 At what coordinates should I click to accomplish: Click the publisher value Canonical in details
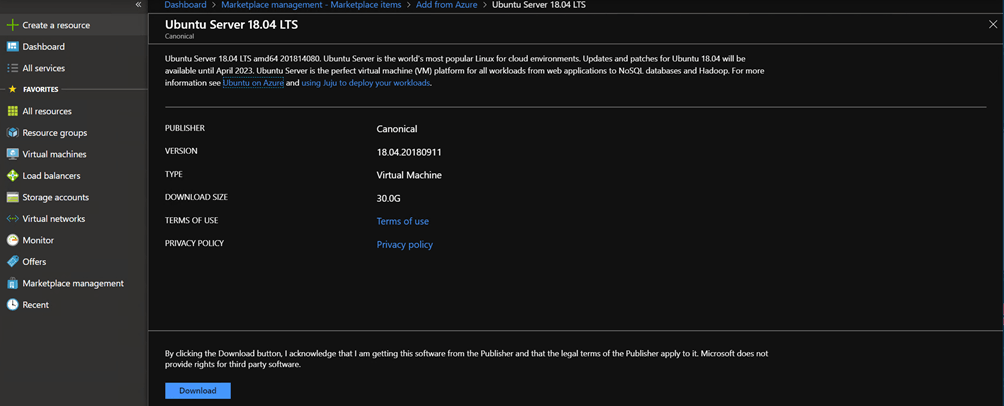[397, 129]
